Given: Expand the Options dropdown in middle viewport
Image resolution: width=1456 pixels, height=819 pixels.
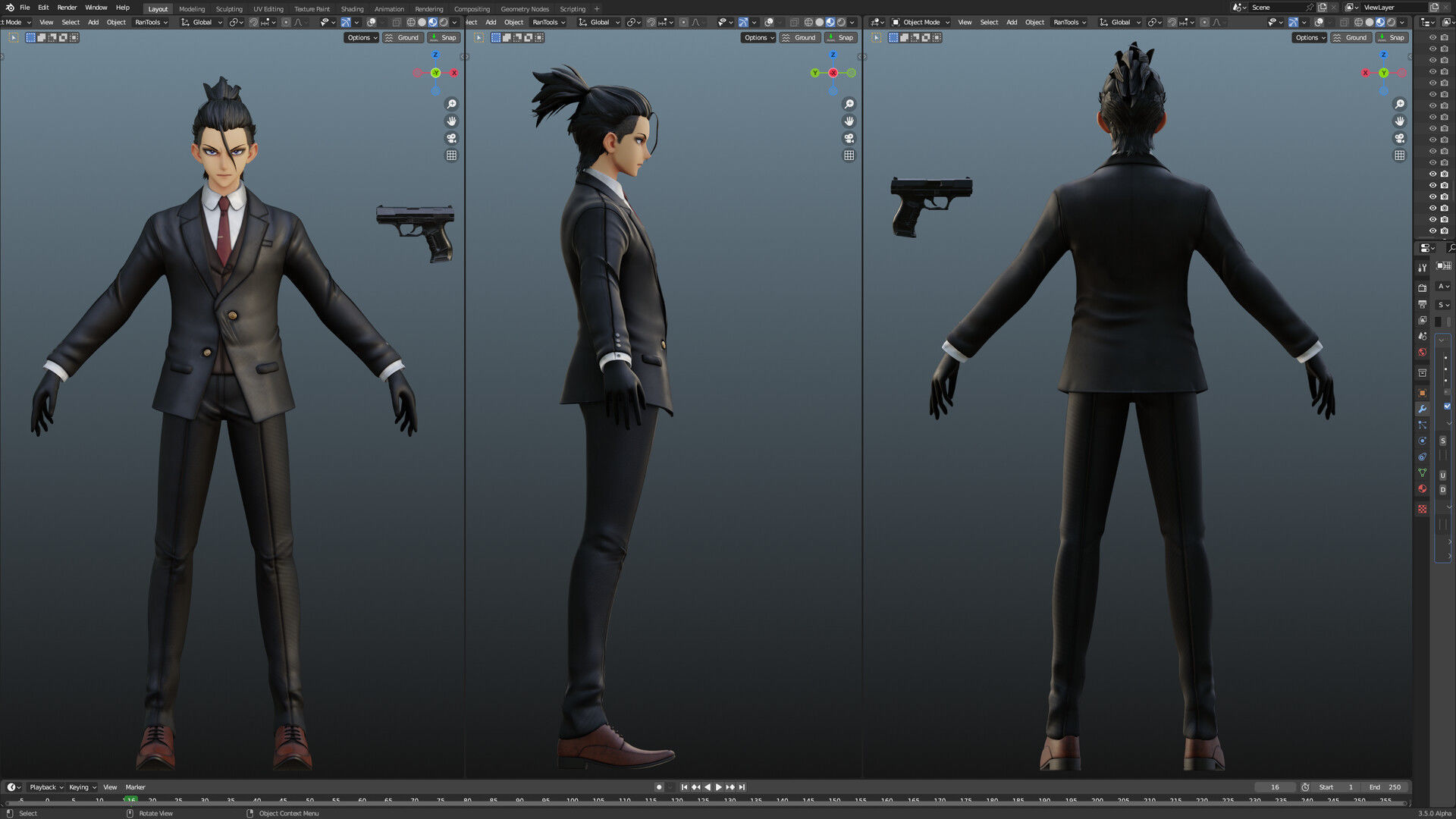Looking at the screenshot, I should click(x=758, y=38).
